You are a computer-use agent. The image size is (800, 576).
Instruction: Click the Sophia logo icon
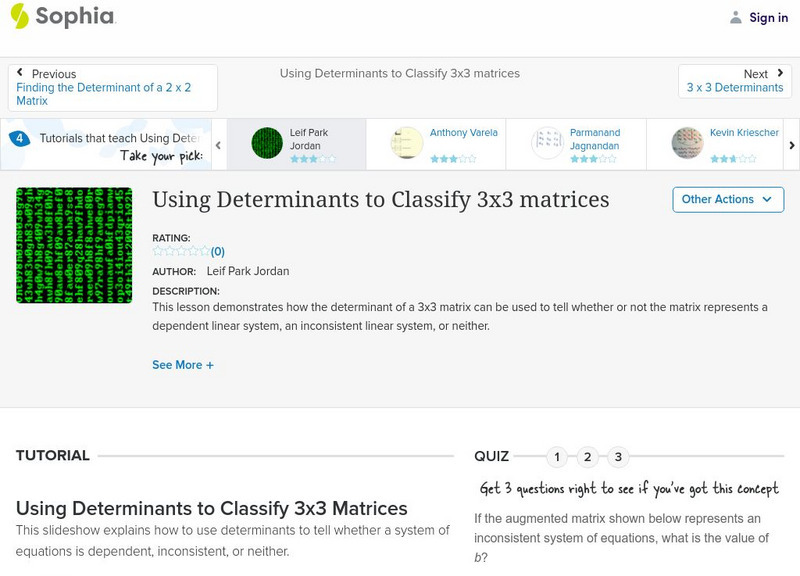click(19, 17)
